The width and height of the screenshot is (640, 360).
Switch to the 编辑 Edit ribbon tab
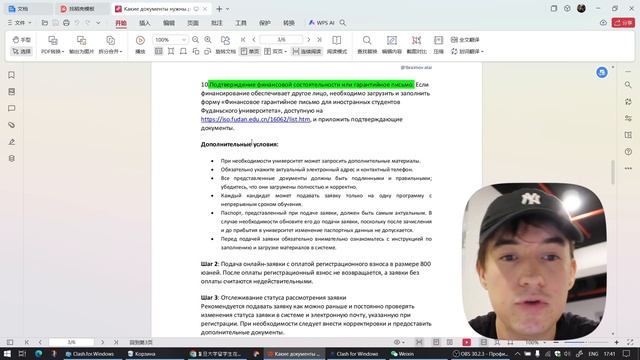(x=169, y=23)
